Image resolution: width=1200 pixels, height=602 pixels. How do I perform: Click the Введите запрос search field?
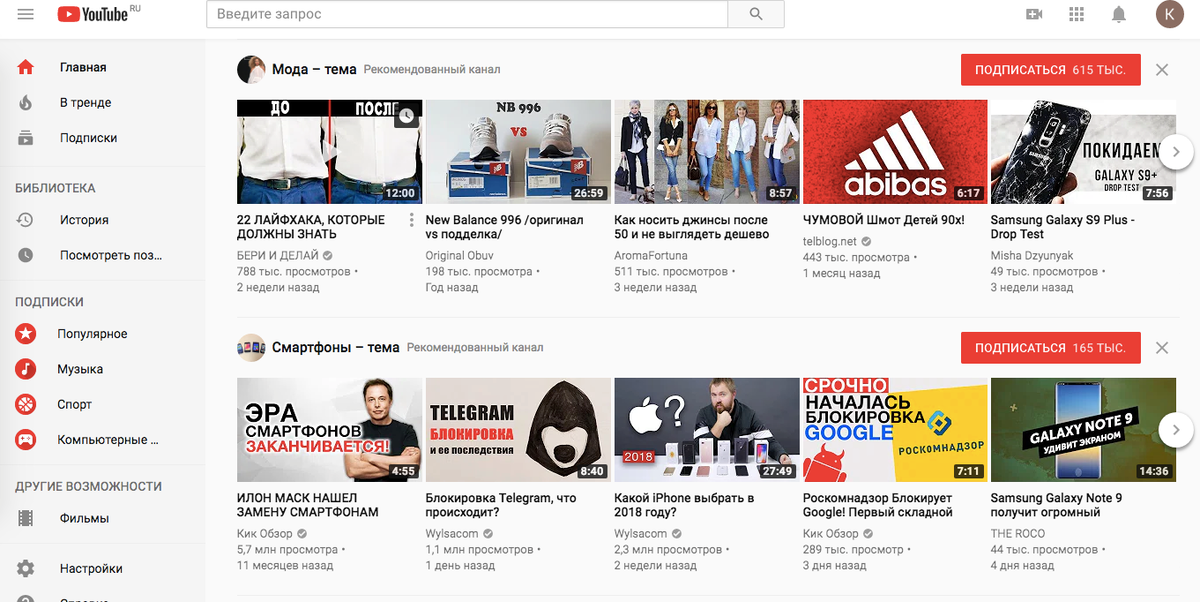466,14
